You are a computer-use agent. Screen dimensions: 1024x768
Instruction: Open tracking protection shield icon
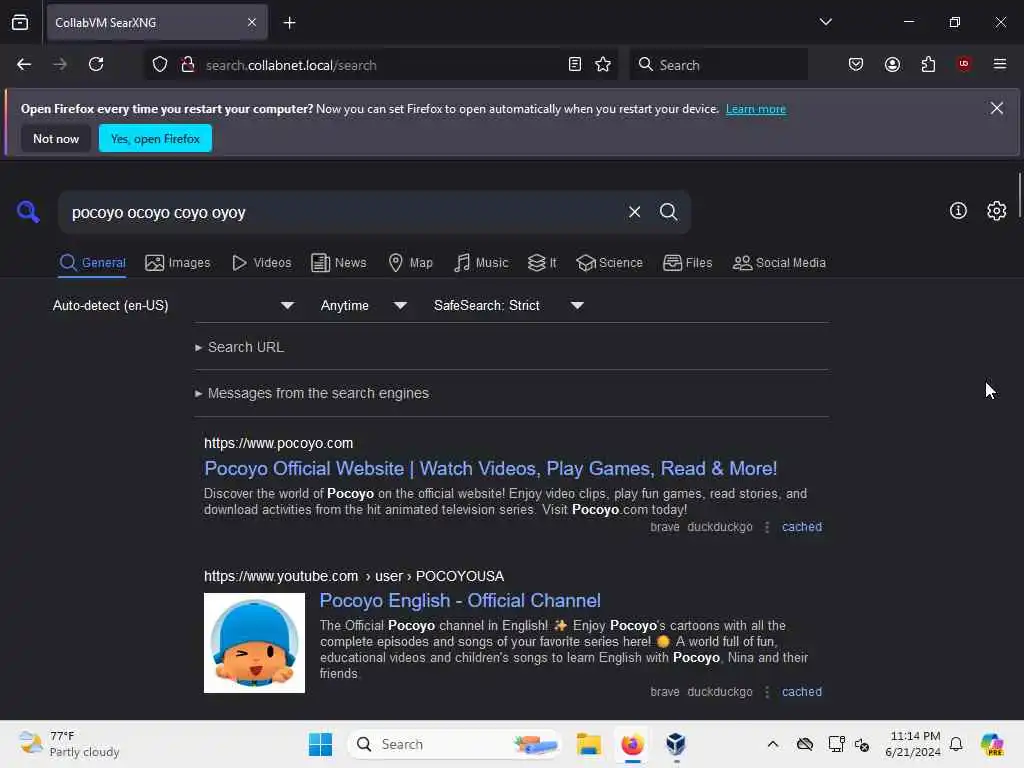tap(160, 65)
